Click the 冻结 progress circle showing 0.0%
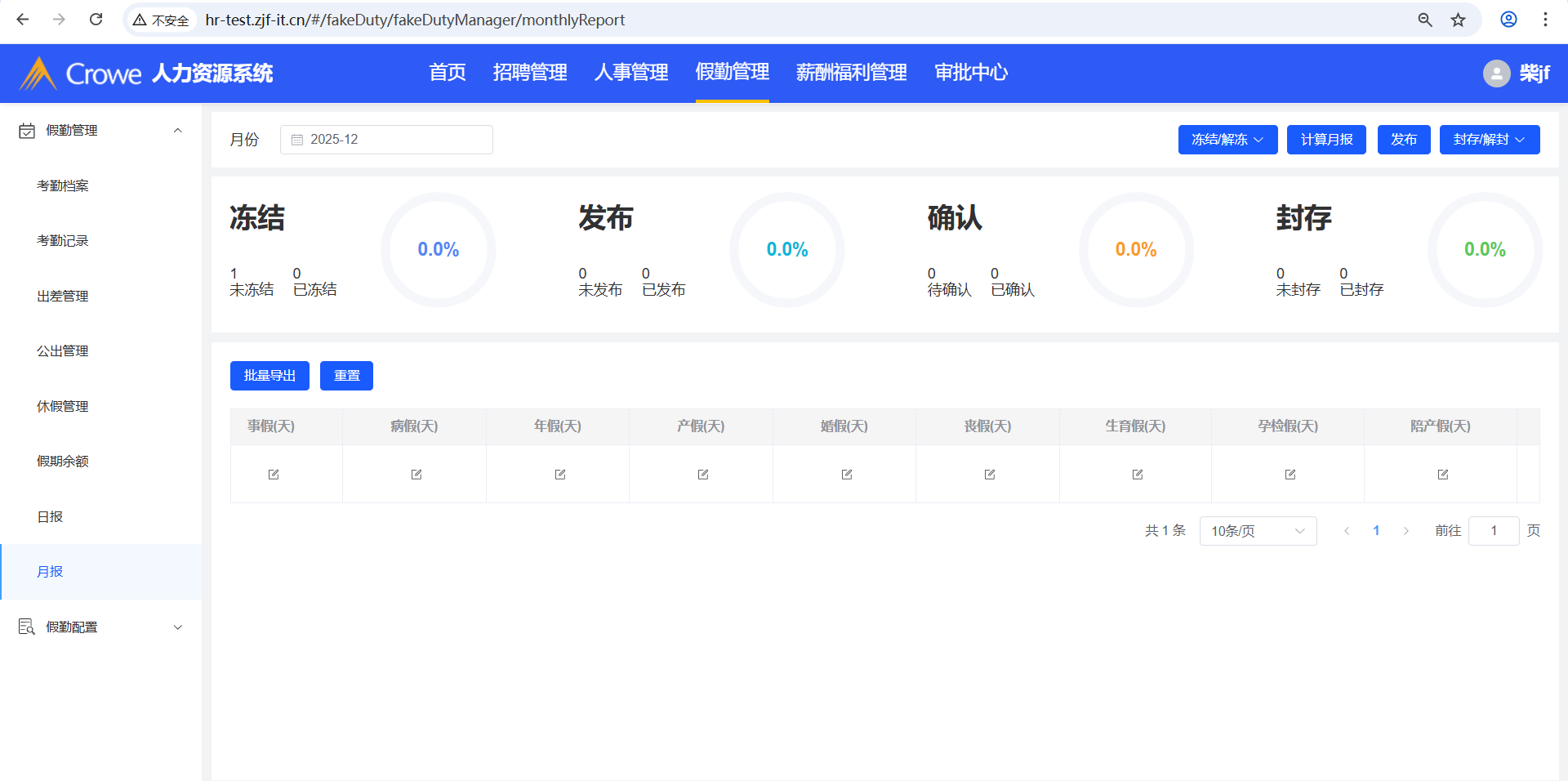The height and width of the screenshot is (781, 1568). (x=439, y=250)
